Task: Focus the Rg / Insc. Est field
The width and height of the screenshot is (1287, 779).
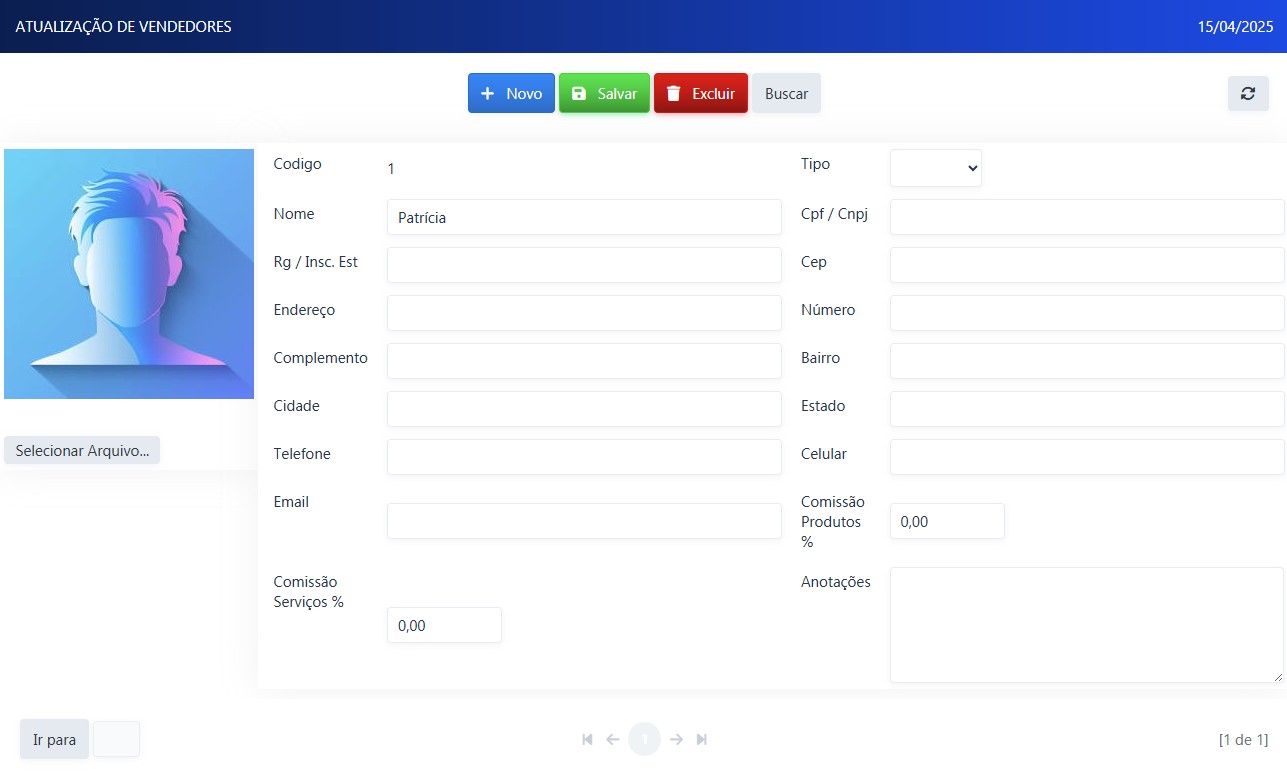Action: 584,265
